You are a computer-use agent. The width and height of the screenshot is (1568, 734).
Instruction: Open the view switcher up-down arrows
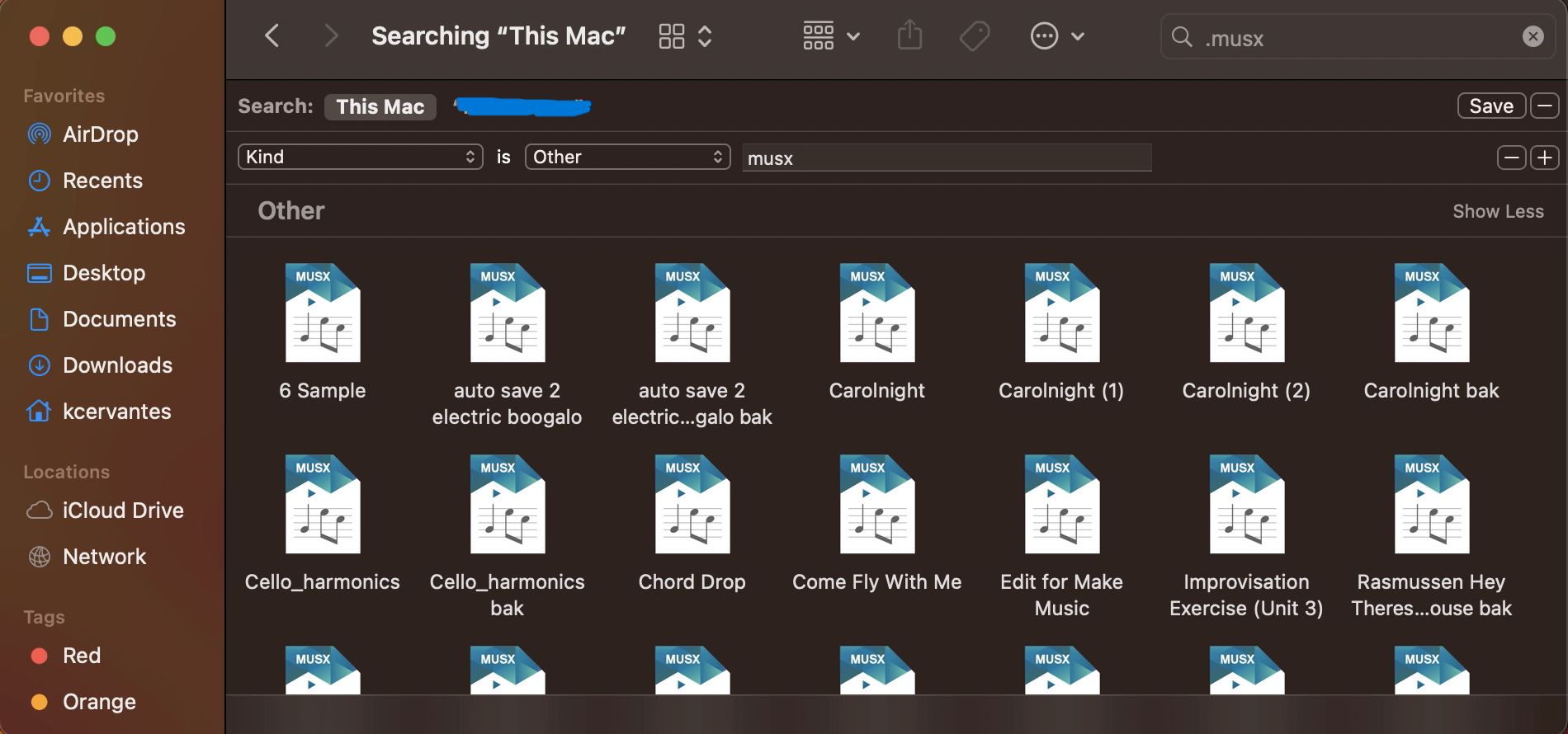(705, 36)
